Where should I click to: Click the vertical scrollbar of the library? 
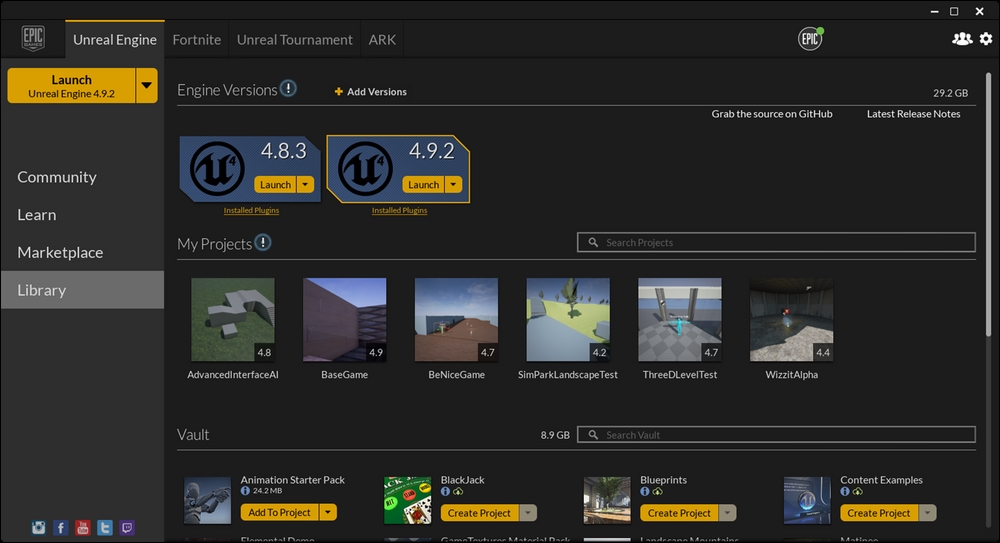click(989, 204)
